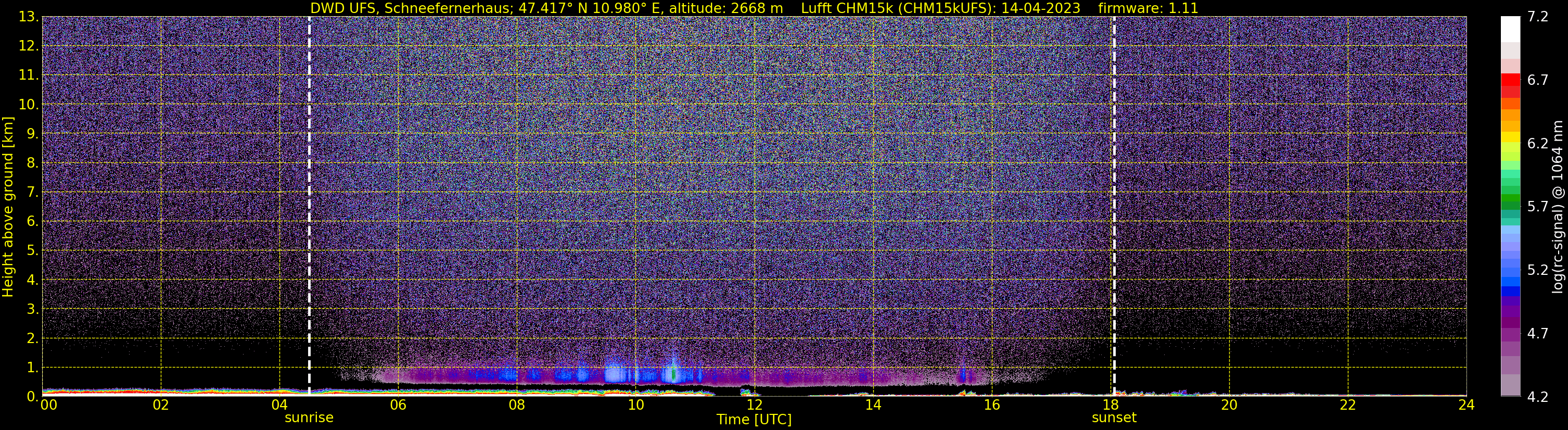Click the time axis tick label '22'

(1348, 405)
